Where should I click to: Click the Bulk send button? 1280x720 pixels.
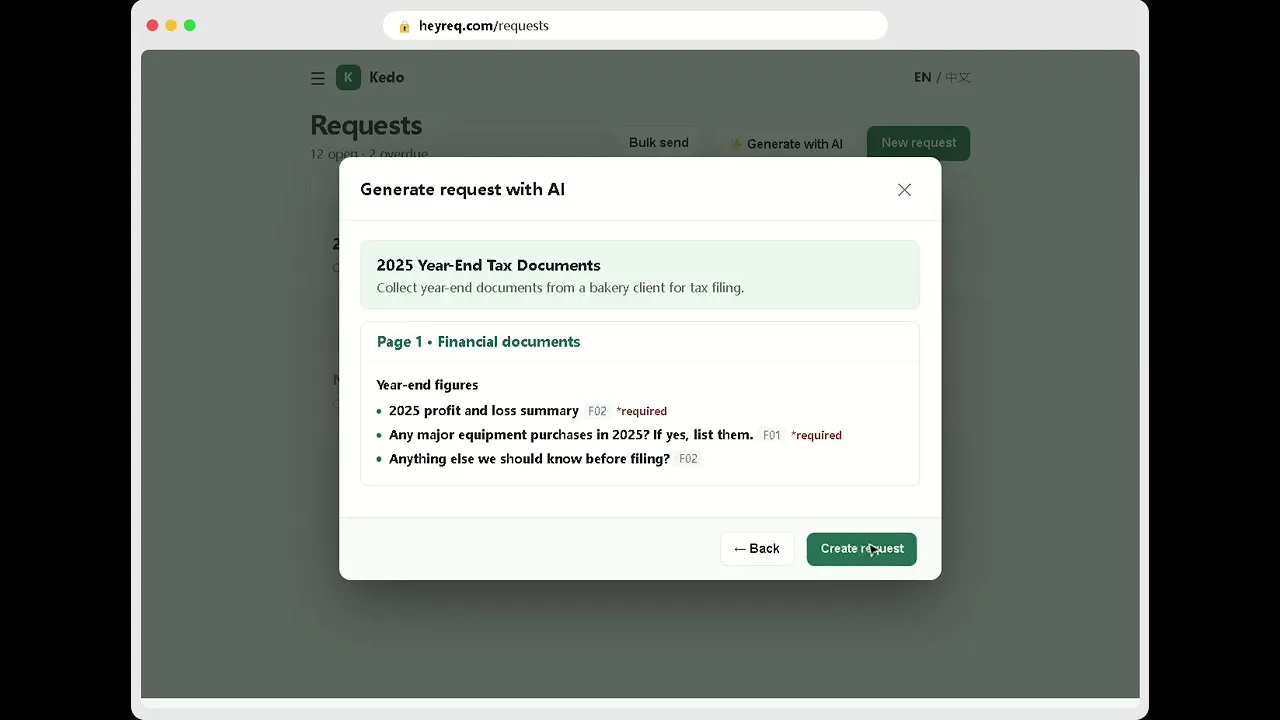pos(658,143)
